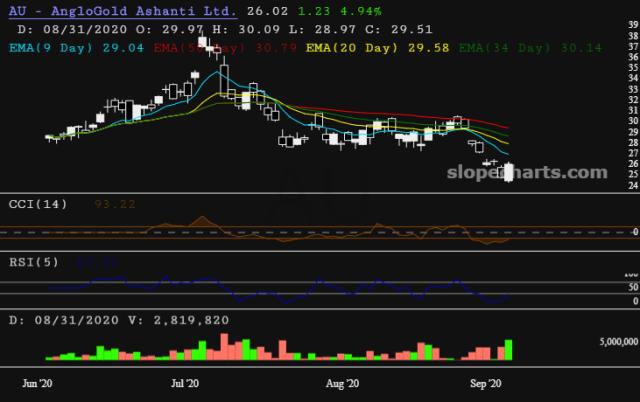
Task: Click the tallest red volume bar in July
Action: pos(224,346)
